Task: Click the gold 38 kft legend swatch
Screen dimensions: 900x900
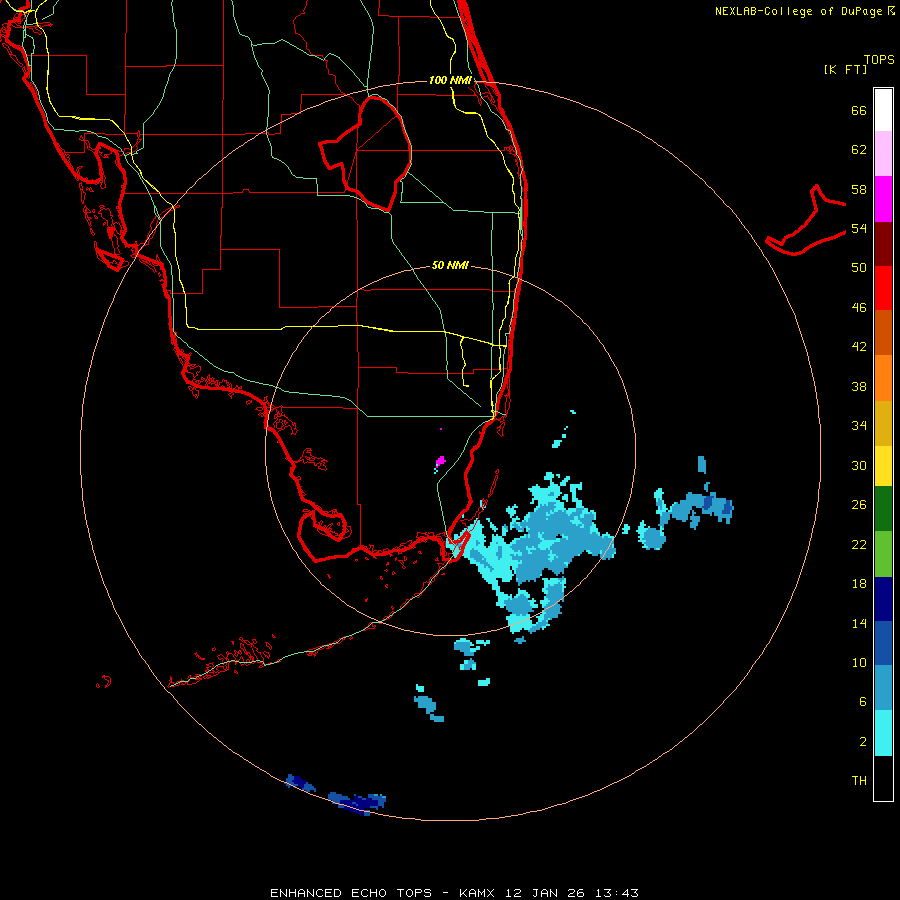Action: [x=883, y=423]
